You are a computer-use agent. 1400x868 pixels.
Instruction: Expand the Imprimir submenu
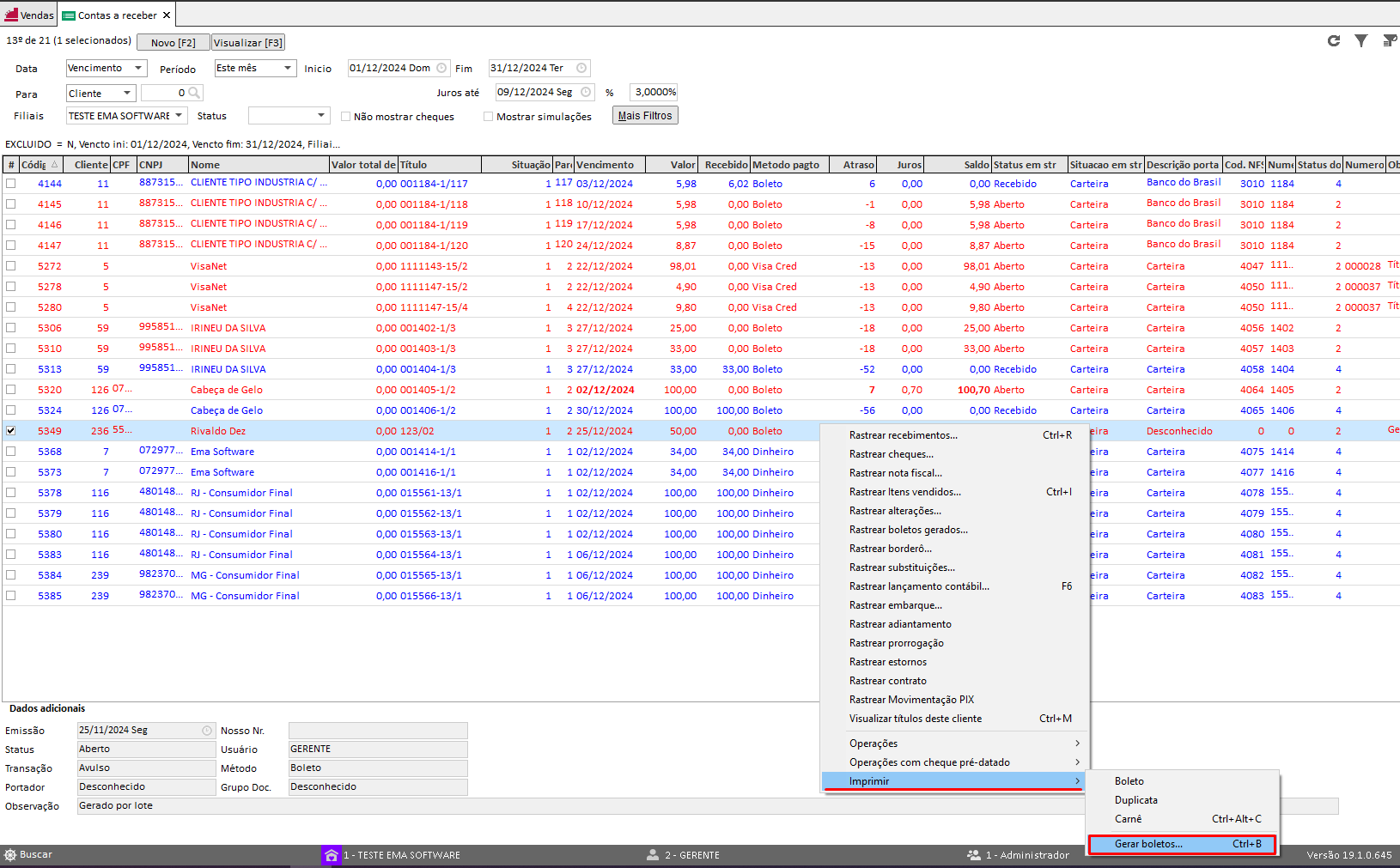[x=955, y=781]
